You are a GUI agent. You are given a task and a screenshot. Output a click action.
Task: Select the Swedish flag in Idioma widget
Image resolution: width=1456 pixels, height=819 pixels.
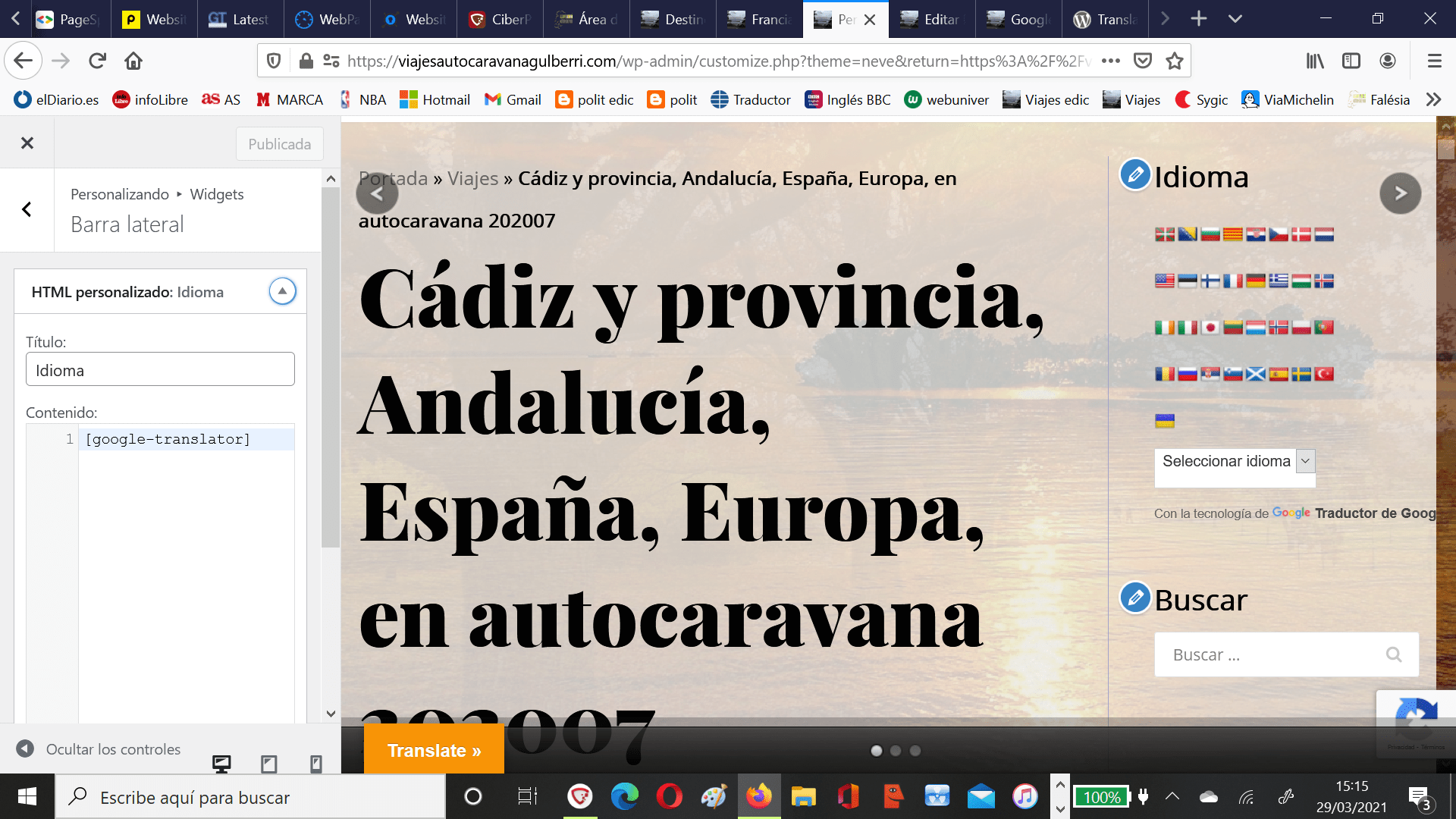tap(1301, 374)
